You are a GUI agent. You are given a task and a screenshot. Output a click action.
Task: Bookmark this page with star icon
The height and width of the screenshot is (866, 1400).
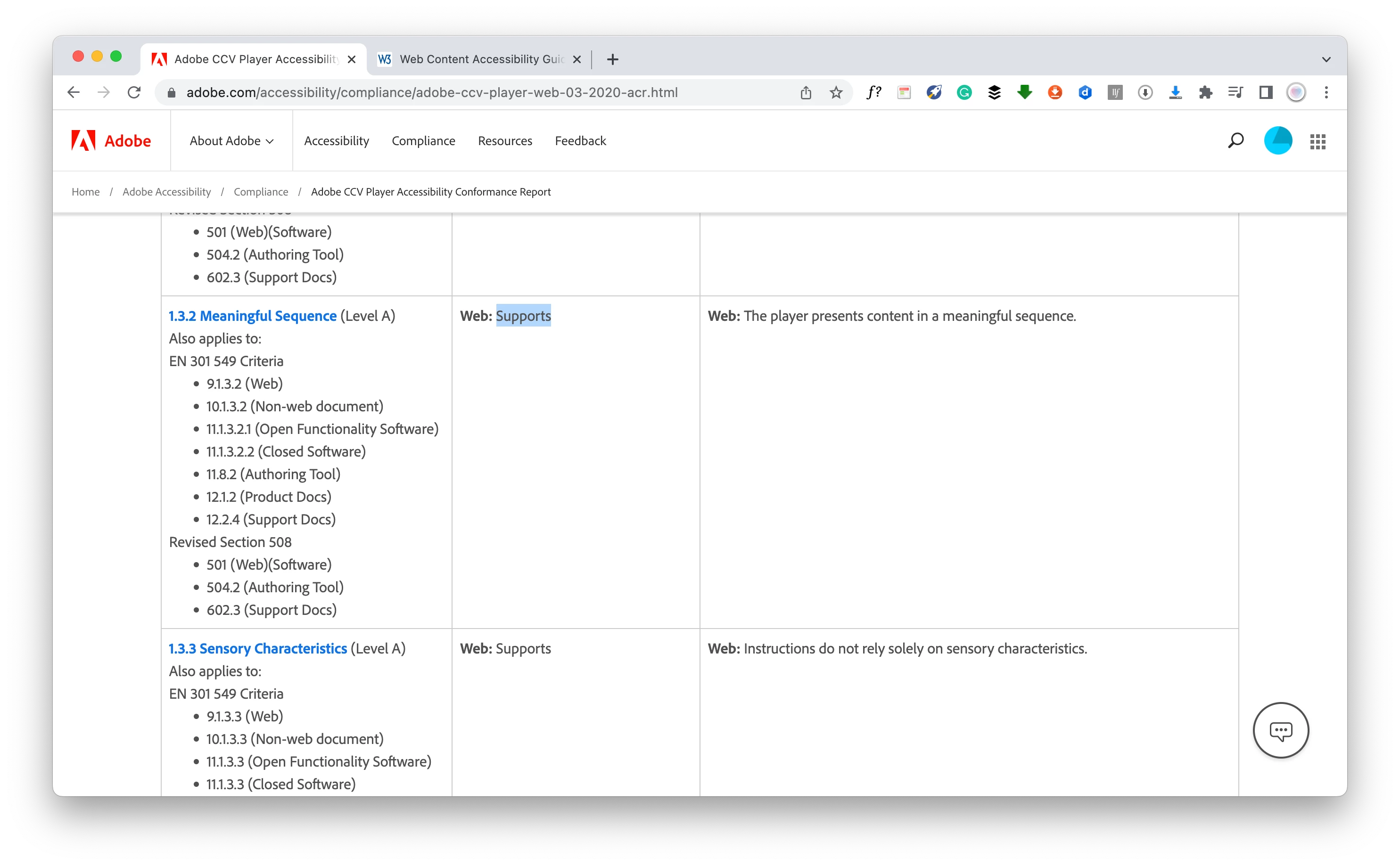pyautogui.click(x=836, y=92)
